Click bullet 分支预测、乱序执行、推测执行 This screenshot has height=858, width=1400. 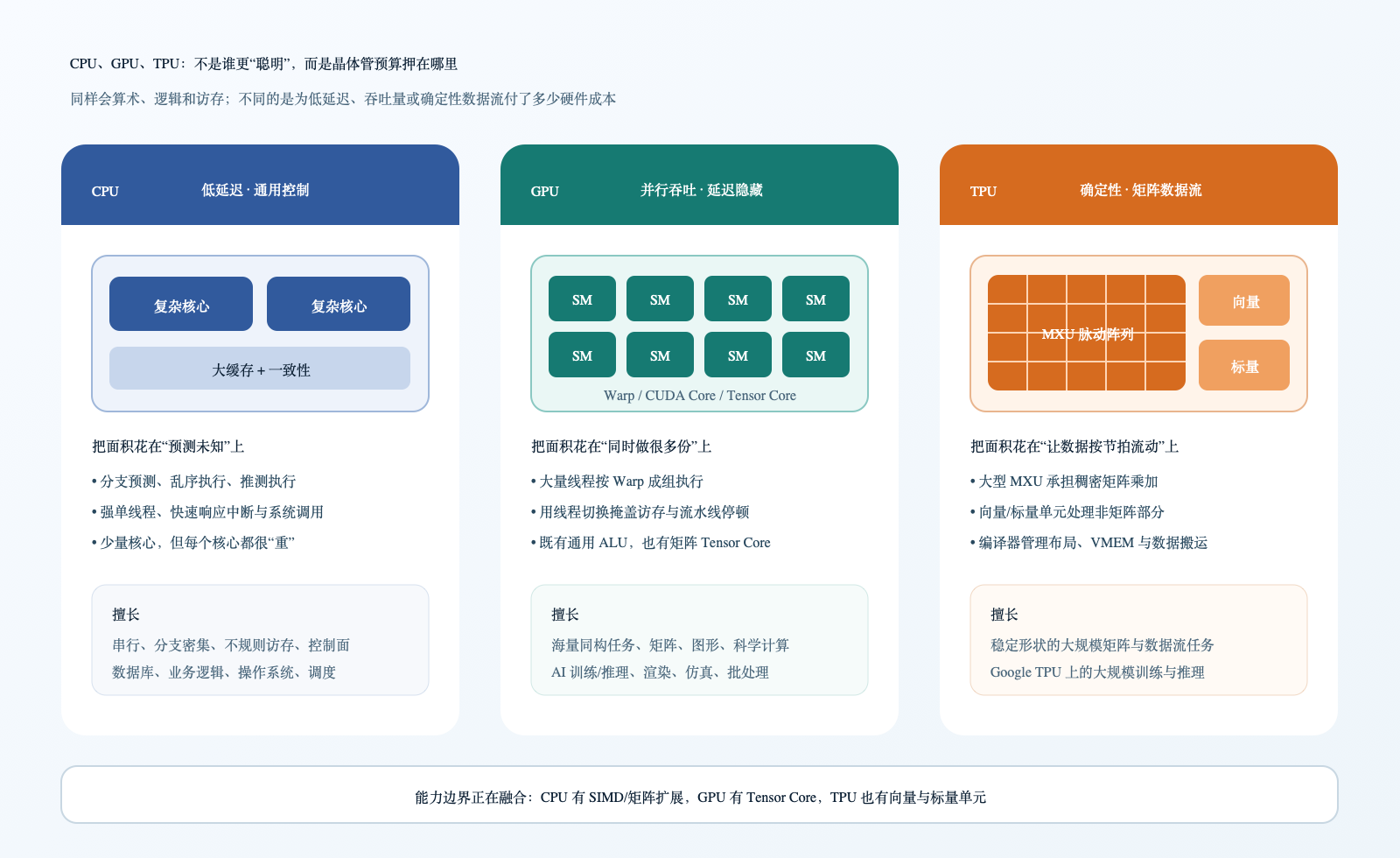pyautogui.click(x=193, y=482)
